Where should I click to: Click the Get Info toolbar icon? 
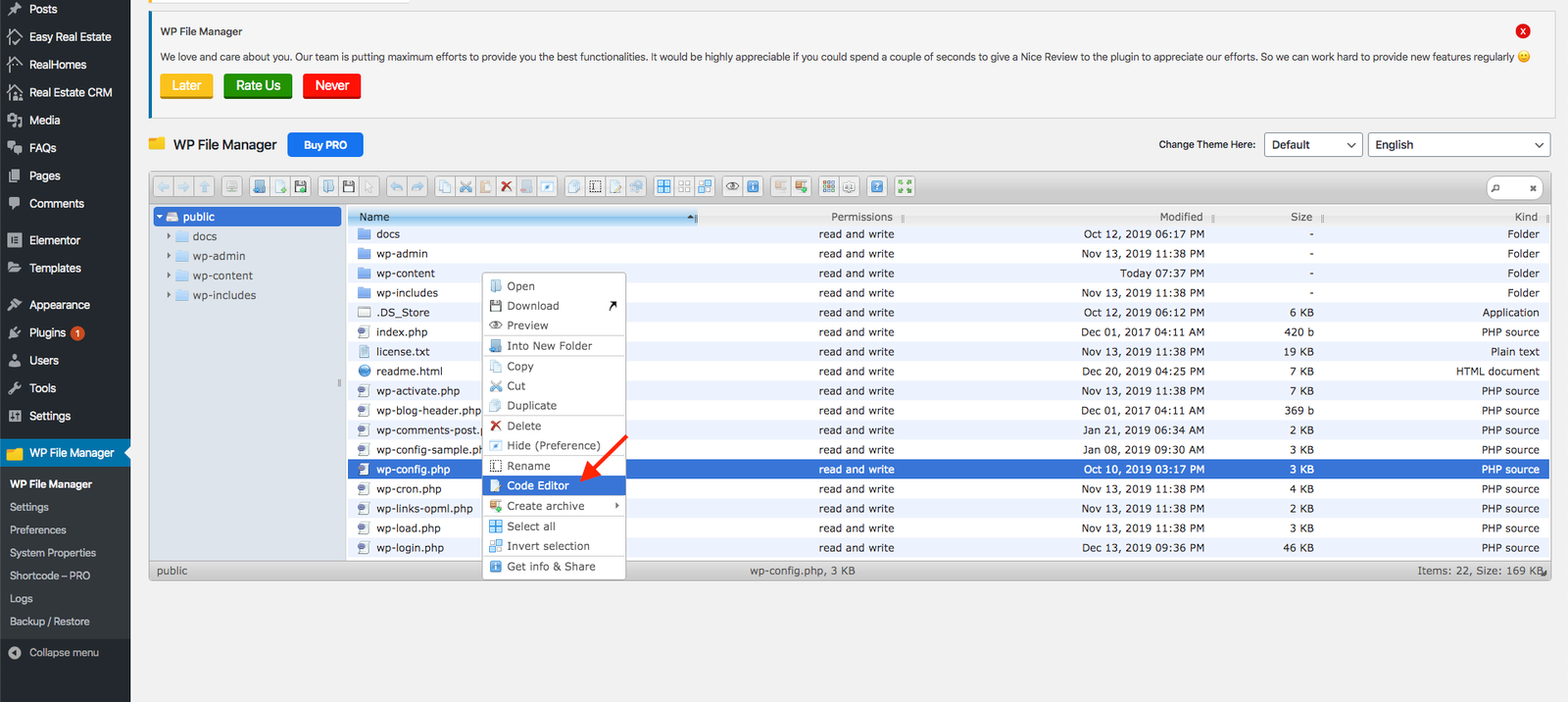pyautogui.click(x=753, y=186)
